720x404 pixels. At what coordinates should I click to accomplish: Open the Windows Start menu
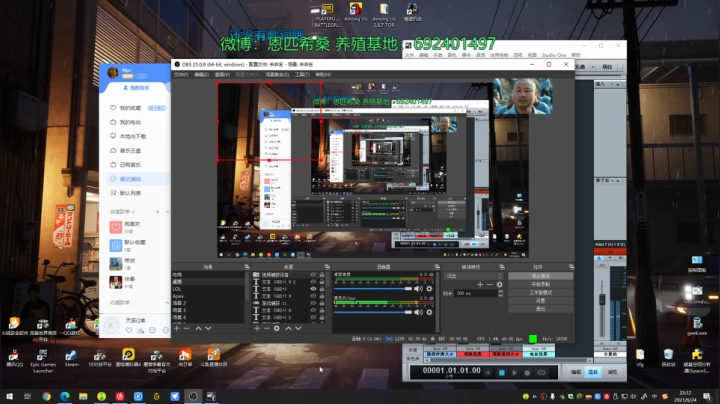(9, 396)
